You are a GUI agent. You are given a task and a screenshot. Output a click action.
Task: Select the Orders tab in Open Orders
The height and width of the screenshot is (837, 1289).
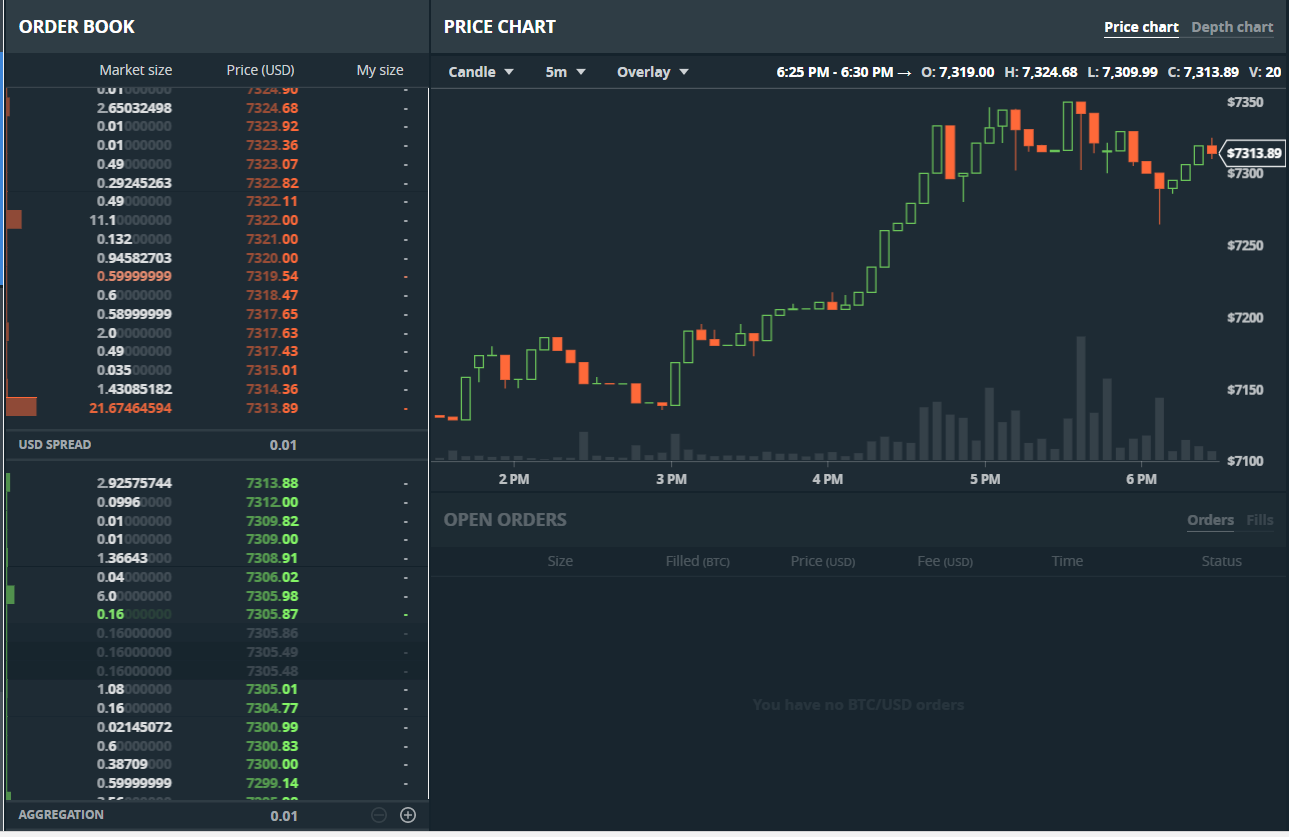(x=1210, y=520)
